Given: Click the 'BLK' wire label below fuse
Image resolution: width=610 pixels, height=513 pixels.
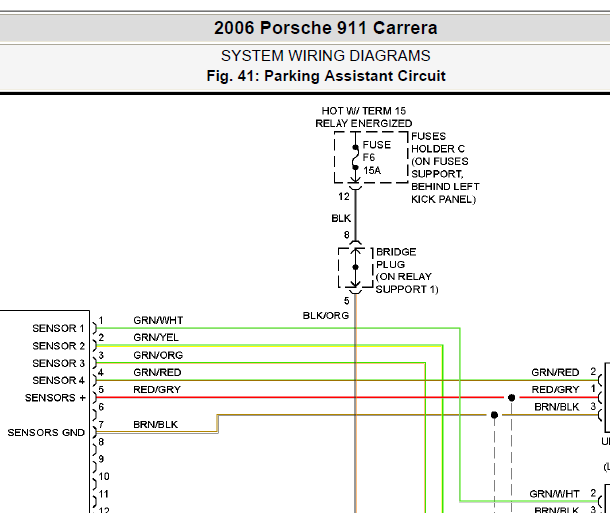Looking at the screenshot, I should [x=341, y=218].
